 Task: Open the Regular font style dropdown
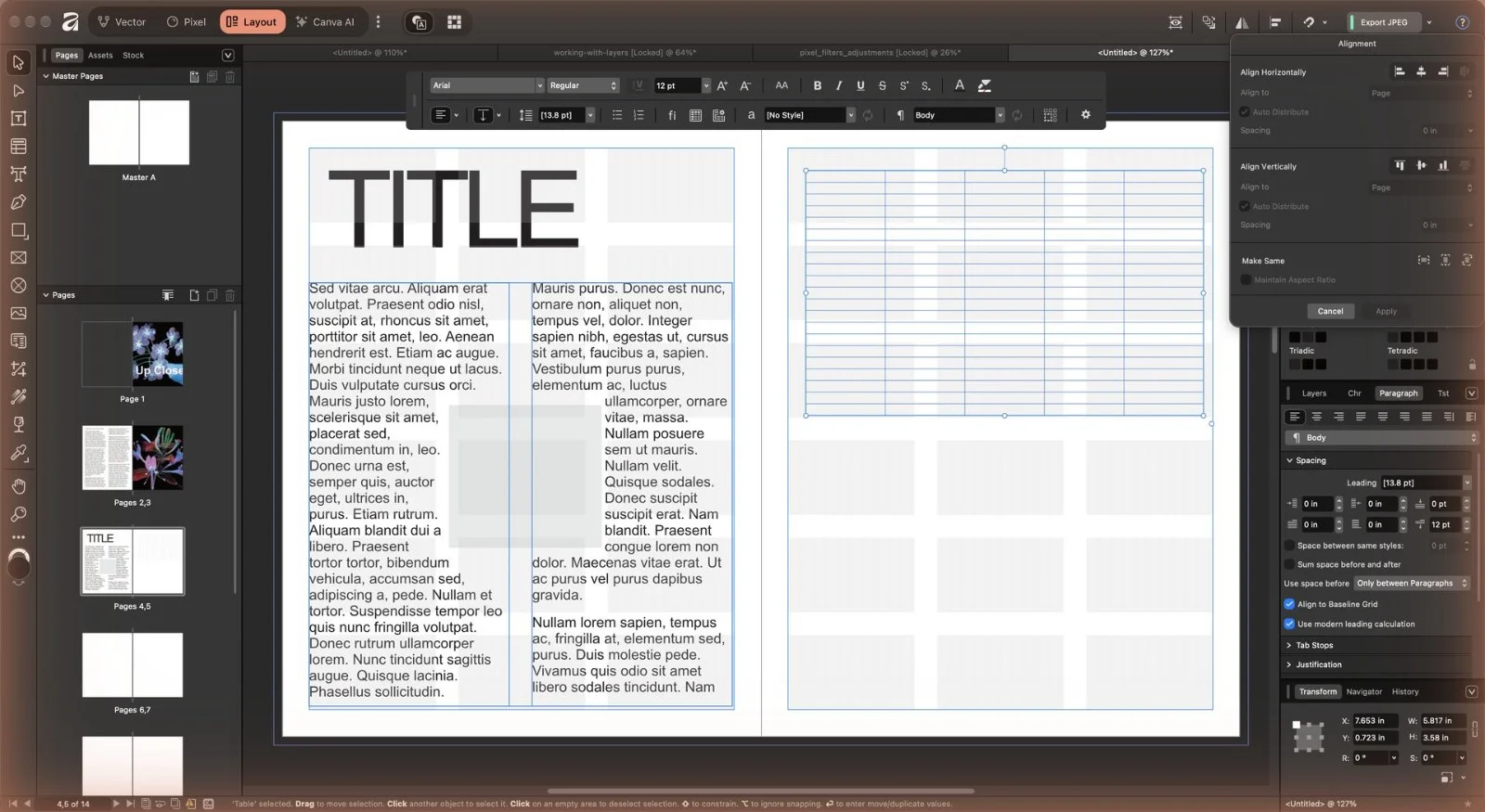[x=583, y=85]
